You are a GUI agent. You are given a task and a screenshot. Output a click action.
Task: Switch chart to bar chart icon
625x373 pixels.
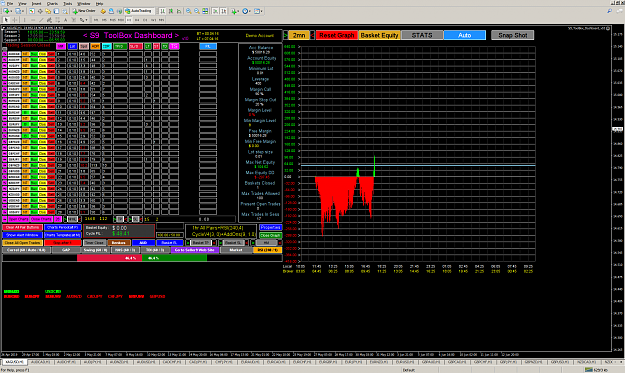(x=162, y=11)
